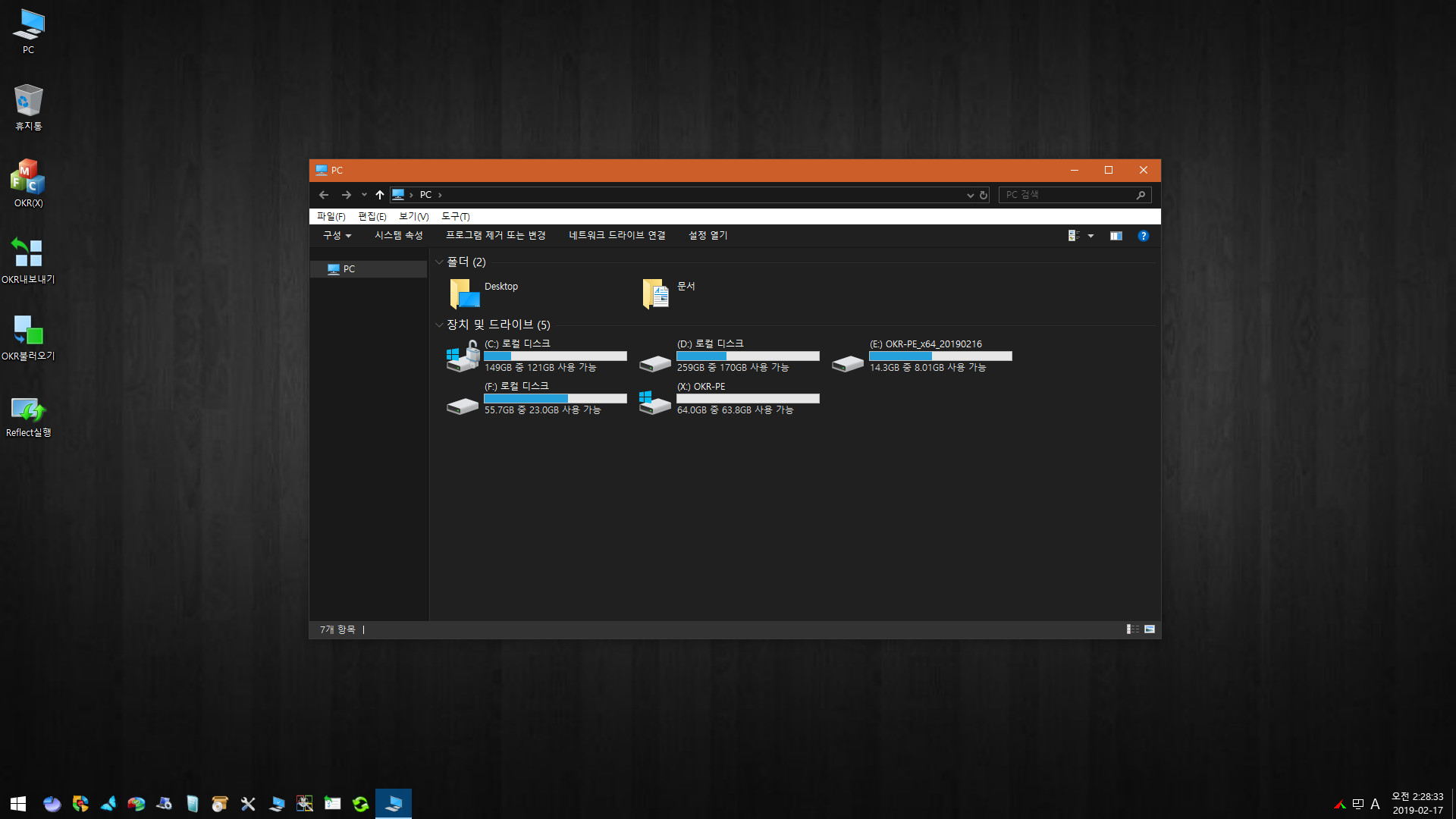The image size is (1456, 819).
Task: Go up one folder level
Action: [x=380, y=195]
